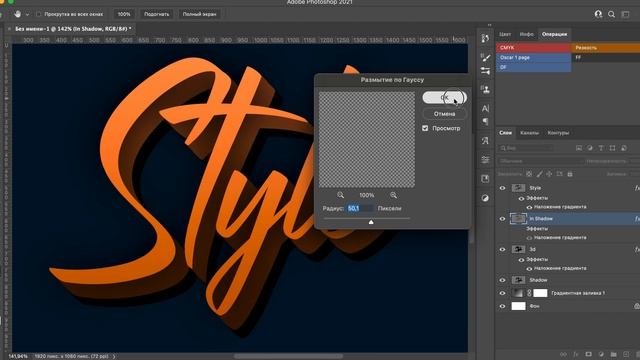Viewport: 640px width, 360px height.
Task: Open the Adjustments circle panel icon
Action: [x=485, y=198]
